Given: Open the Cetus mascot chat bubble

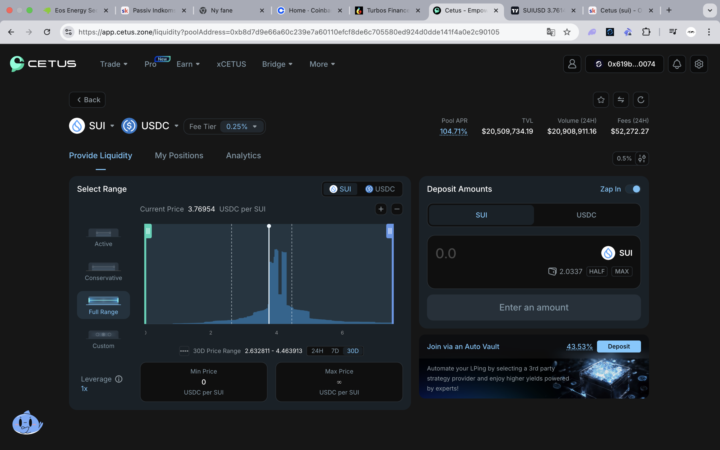Looking at the screenshot, I should tap(27, 423).
